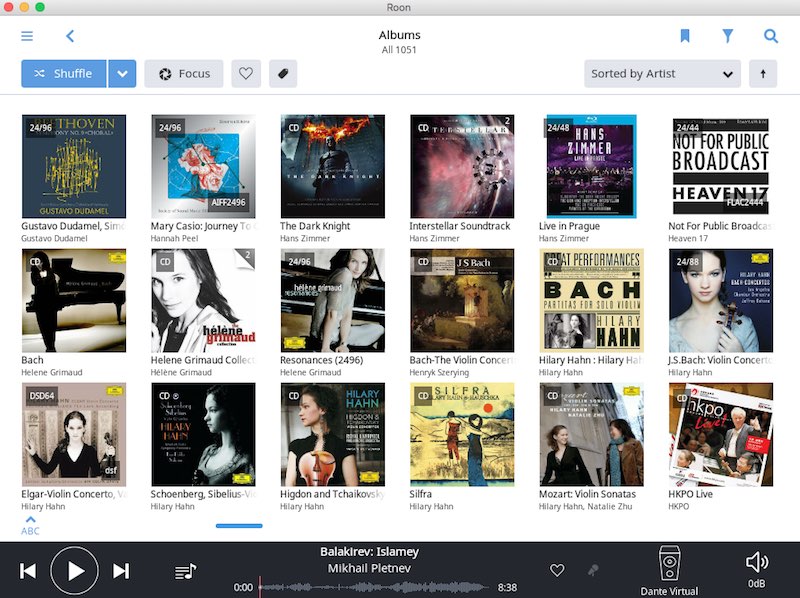Open the Gustavo Dudamel Beethoven album cover

(74, 166)
